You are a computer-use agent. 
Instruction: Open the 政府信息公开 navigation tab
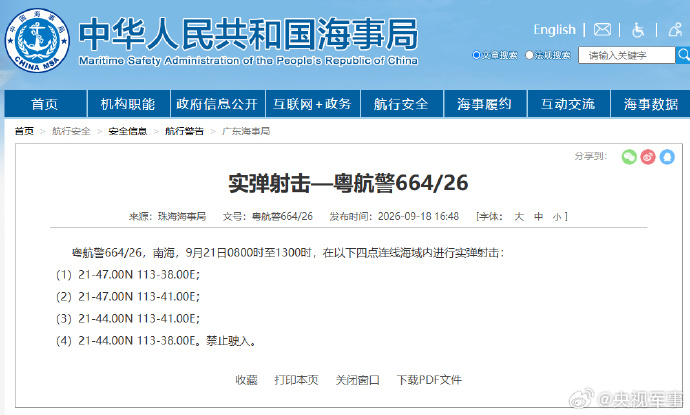pyautogui.click(x=217, y=104)
